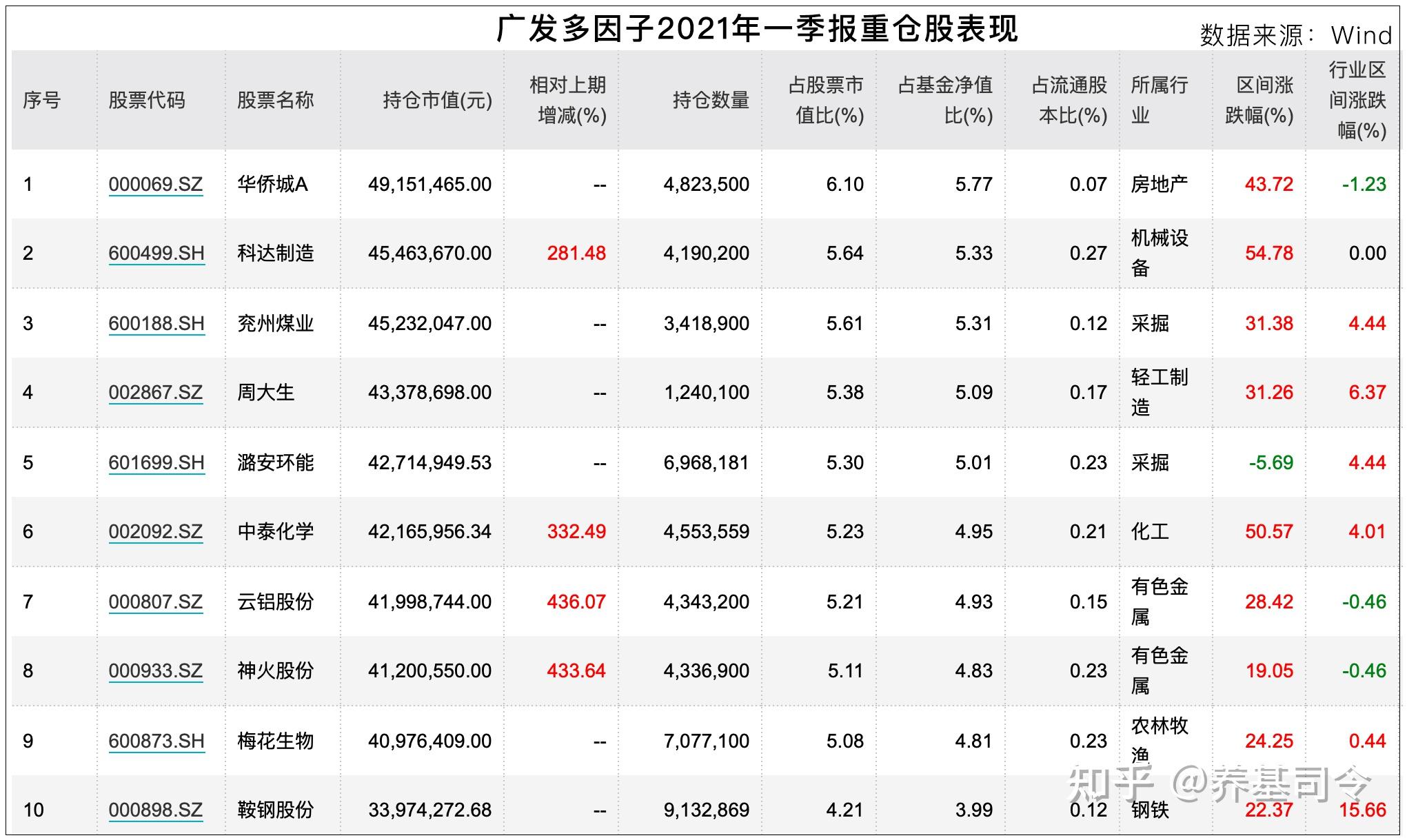The image size is (1407, 840).
Task: Select the stock name 云铝股份
Action: 276,602
